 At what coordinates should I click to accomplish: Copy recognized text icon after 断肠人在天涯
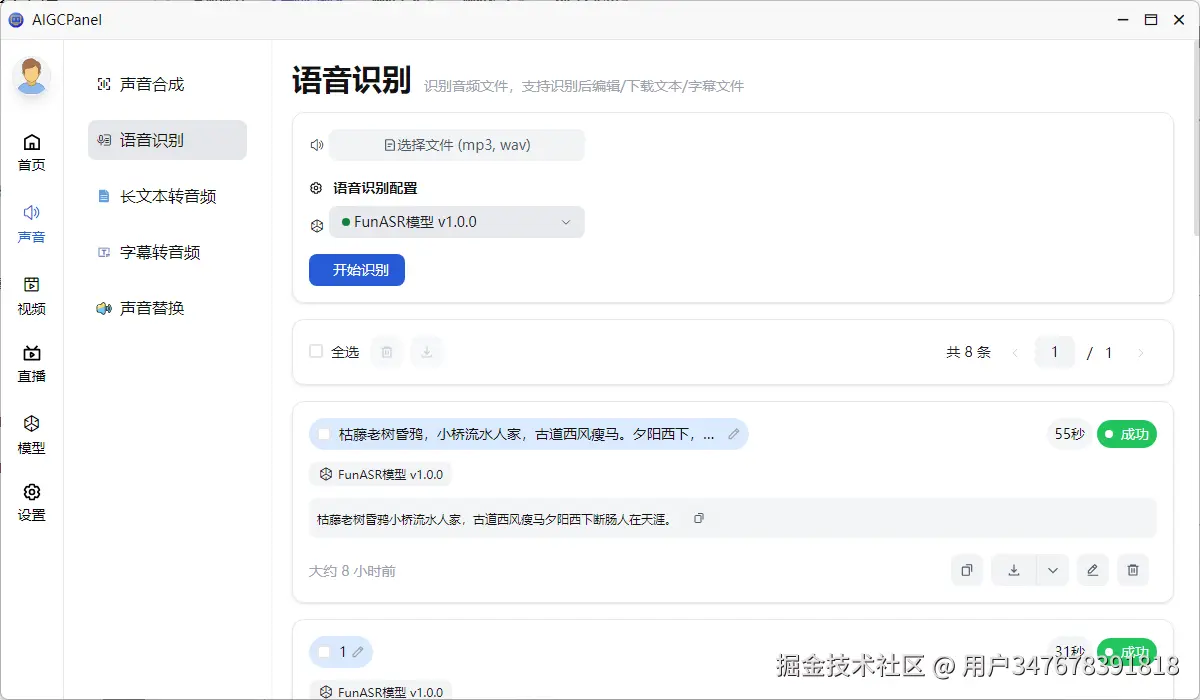pyautogui.click(x=699, y=518)
